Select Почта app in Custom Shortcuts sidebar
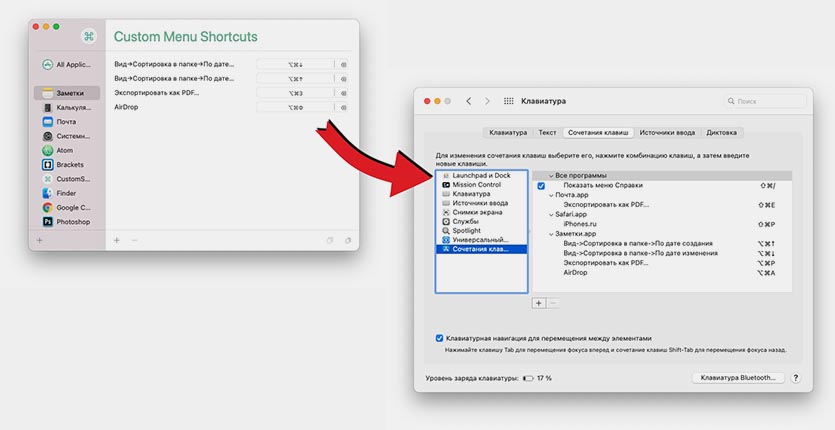 (x=60, y=121)
